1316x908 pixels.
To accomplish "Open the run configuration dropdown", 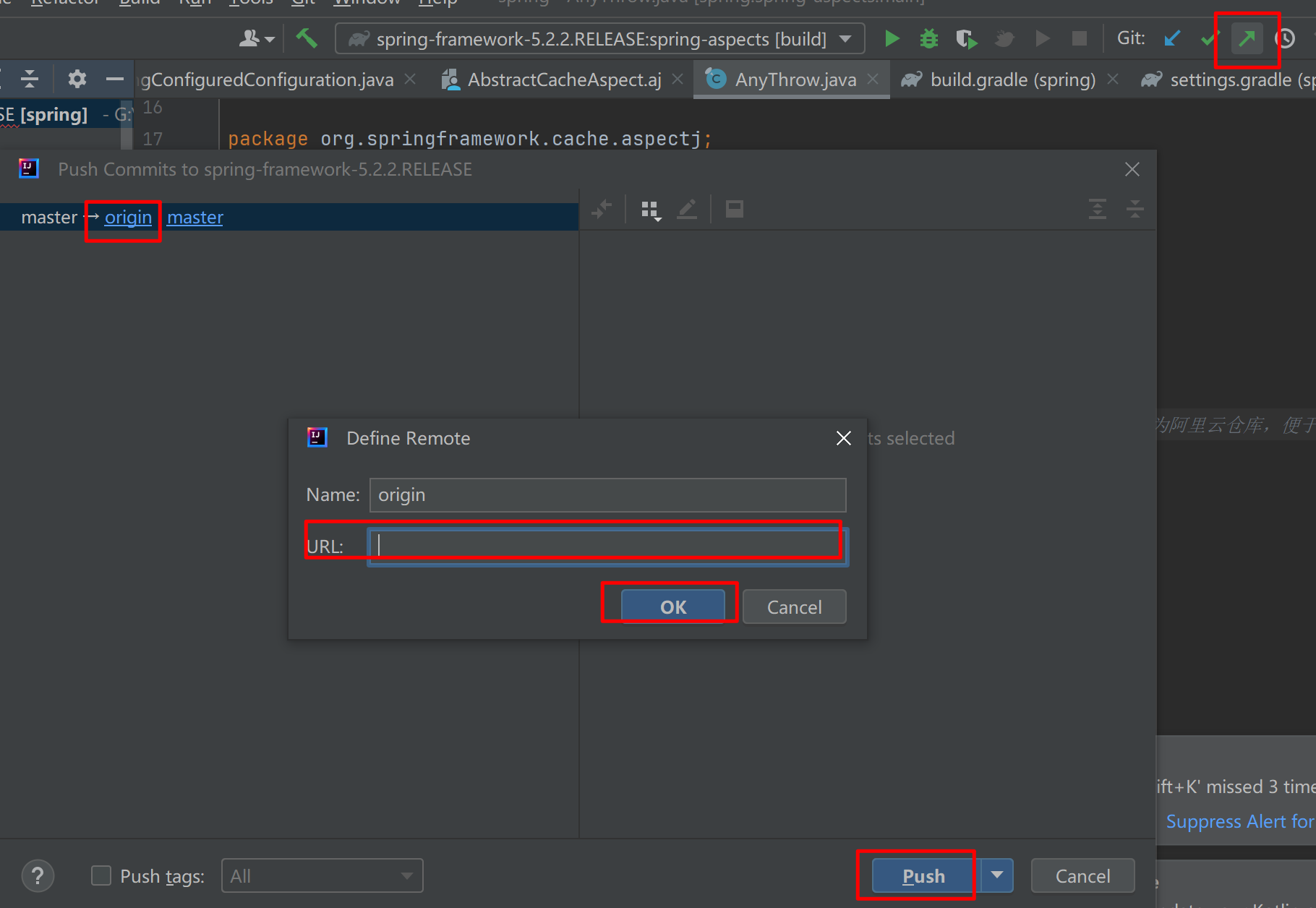I will 600,38.
